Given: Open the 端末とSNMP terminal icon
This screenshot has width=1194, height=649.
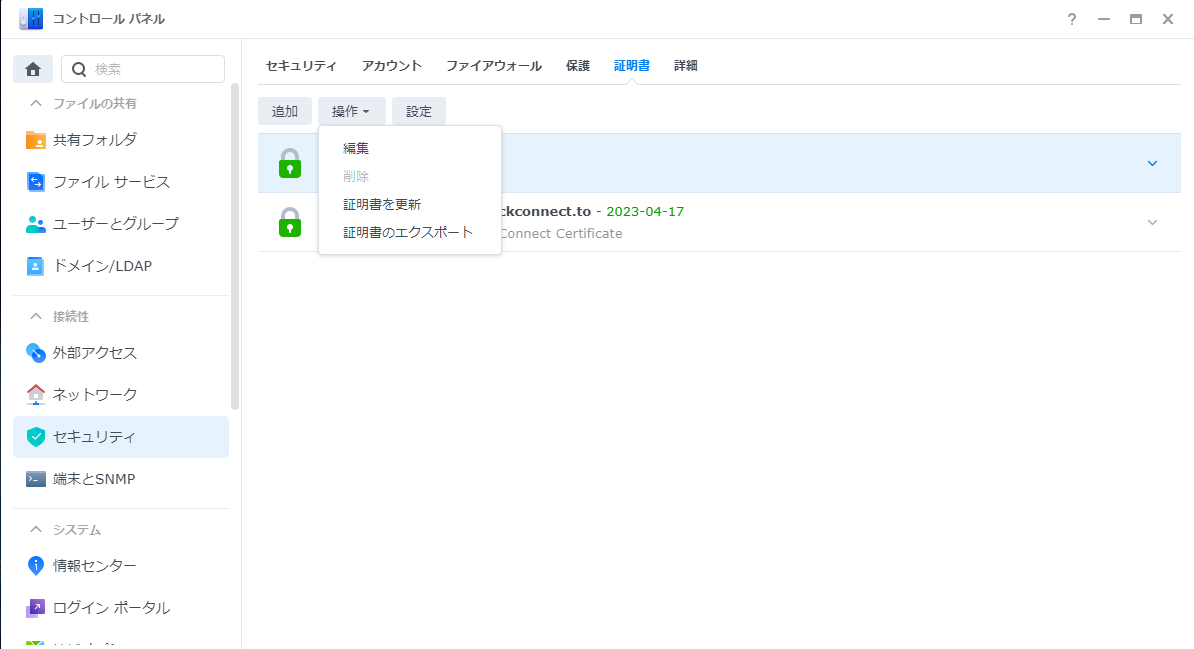Looking at the screenshot, I should (36, 479).
